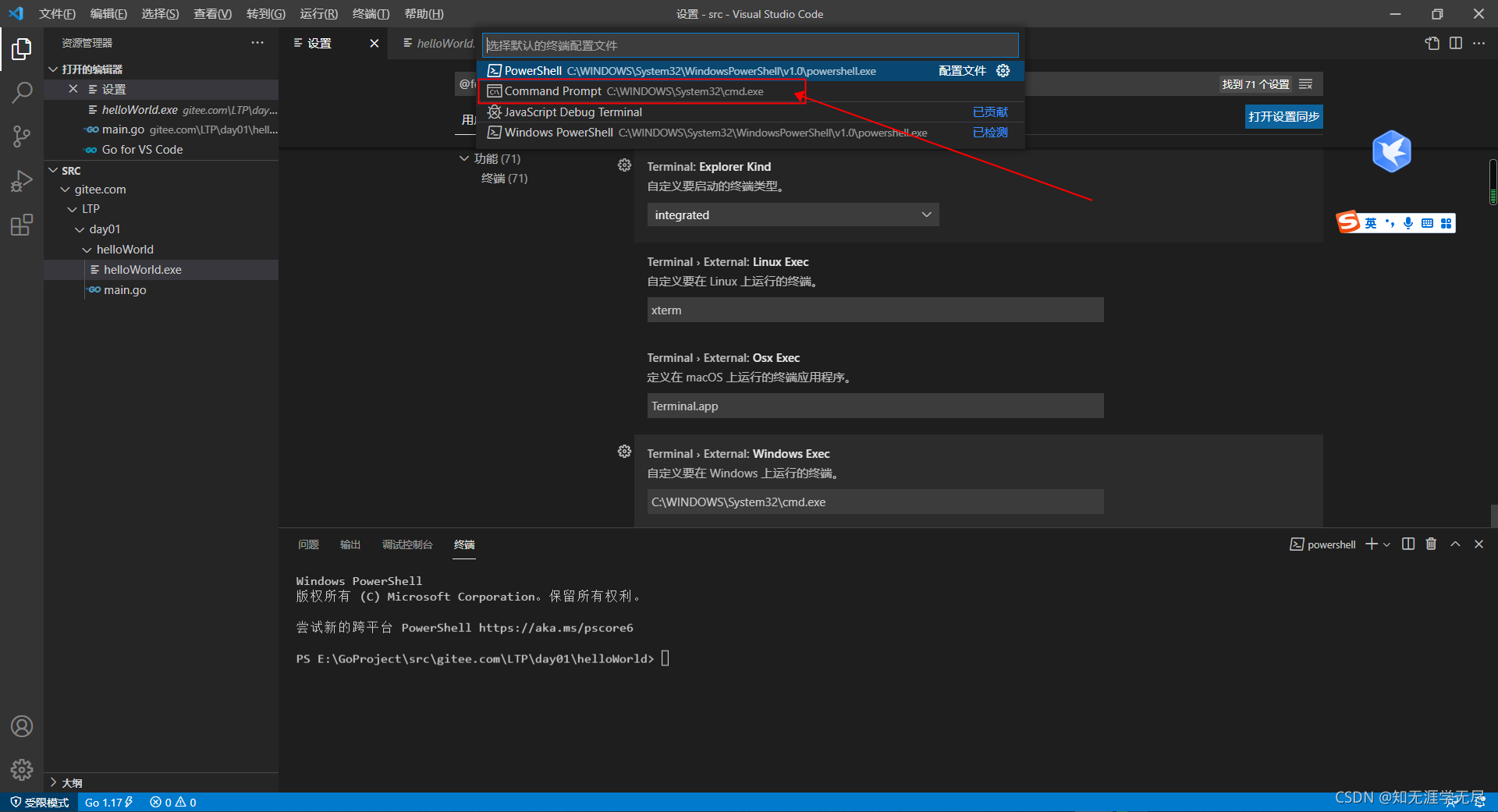Open gear menu for Windows Exec setting

click(x=624, y=452)
